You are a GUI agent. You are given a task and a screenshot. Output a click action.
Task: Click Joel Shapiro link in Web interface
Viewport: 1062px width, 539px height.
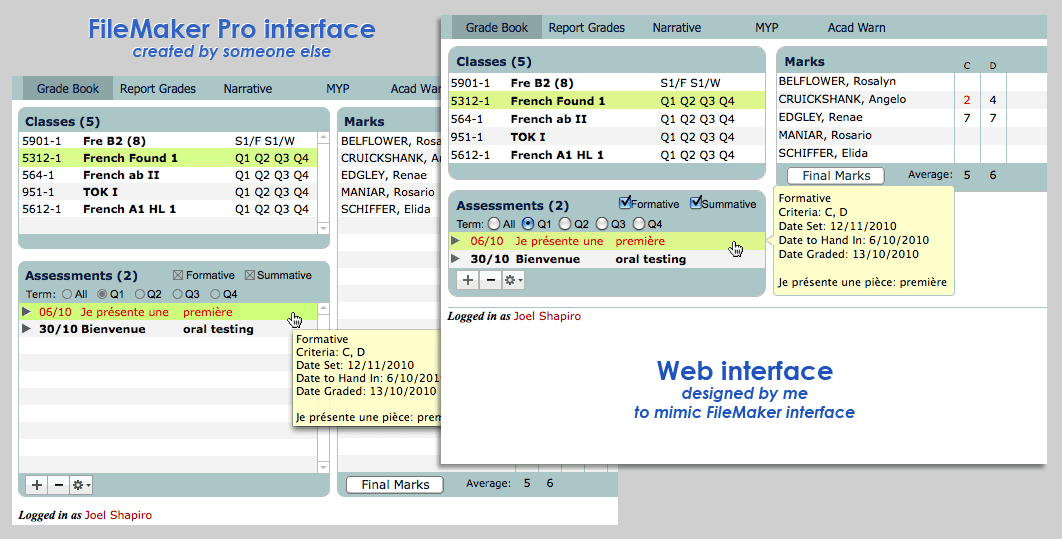pyautogui.click(x=547, y=316)
